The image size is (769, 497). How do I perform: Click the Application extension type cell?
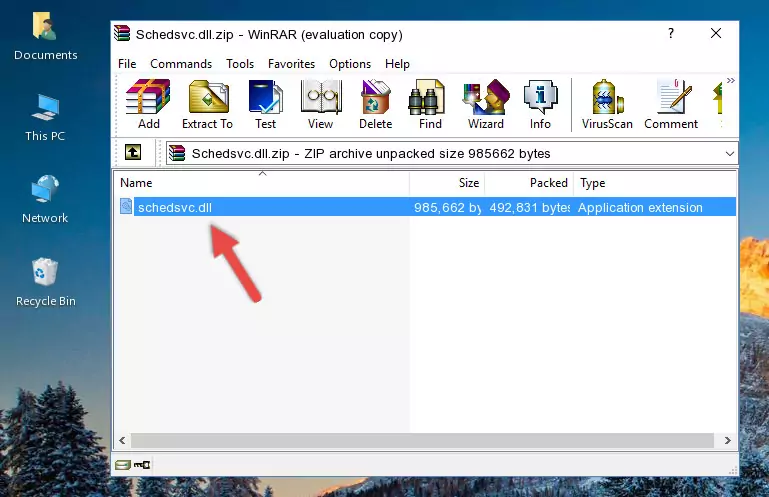(640, 208)
